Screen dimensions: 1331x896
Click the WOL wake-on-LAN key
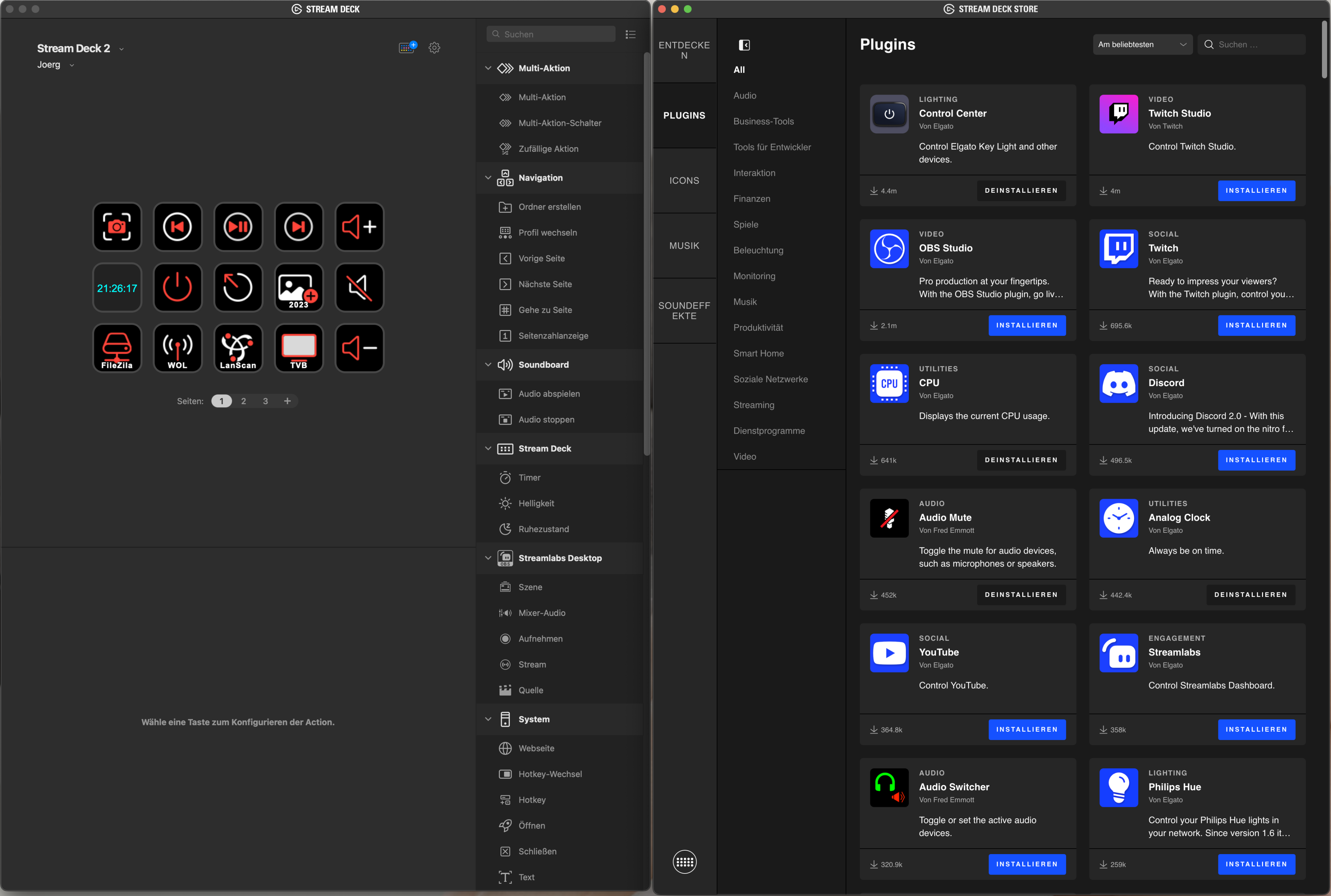178,347
